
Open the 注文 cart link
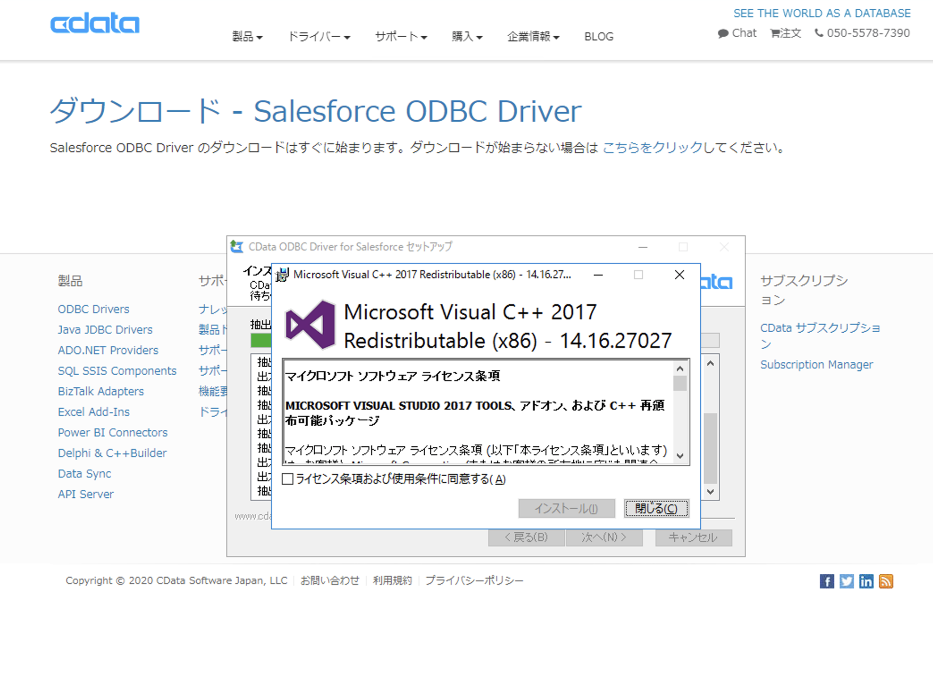[785, 33]
